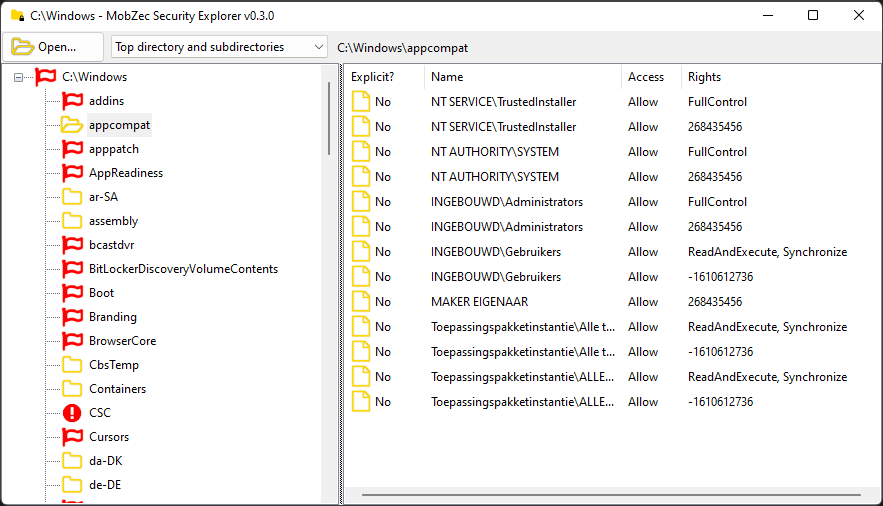Image resolution: width=883 pixels, height=506 pixels.
Task: Click the red flag icon beside addins
Action: pyautogui.click(x=72, y=101)
